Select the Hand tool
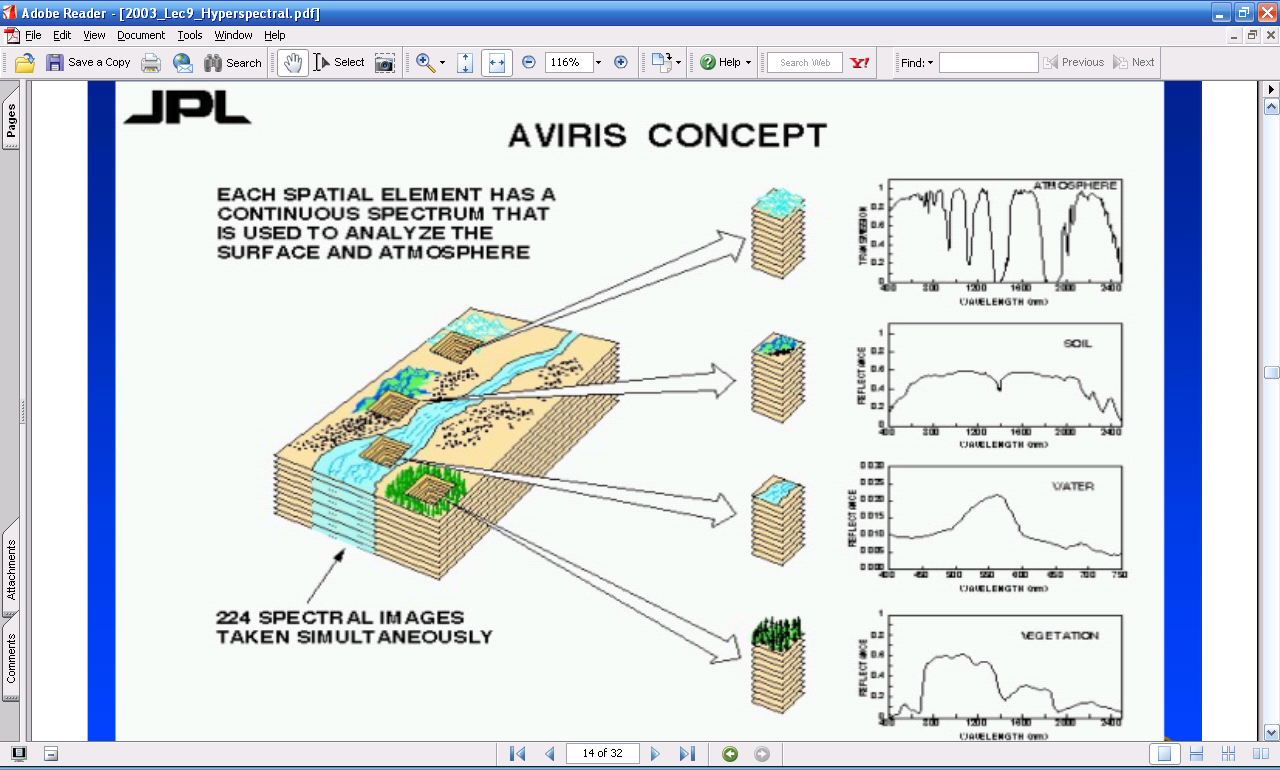The image size is (1280, 770). (293, 62)
